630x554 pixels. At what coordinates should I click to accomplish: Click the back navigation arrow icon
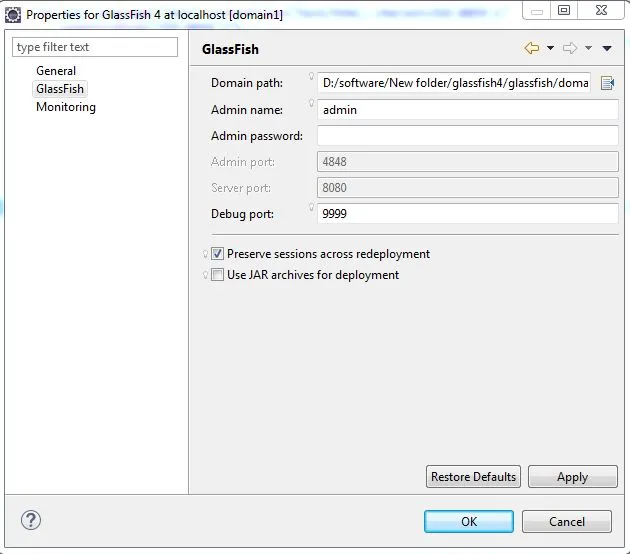tap(532, 48)
